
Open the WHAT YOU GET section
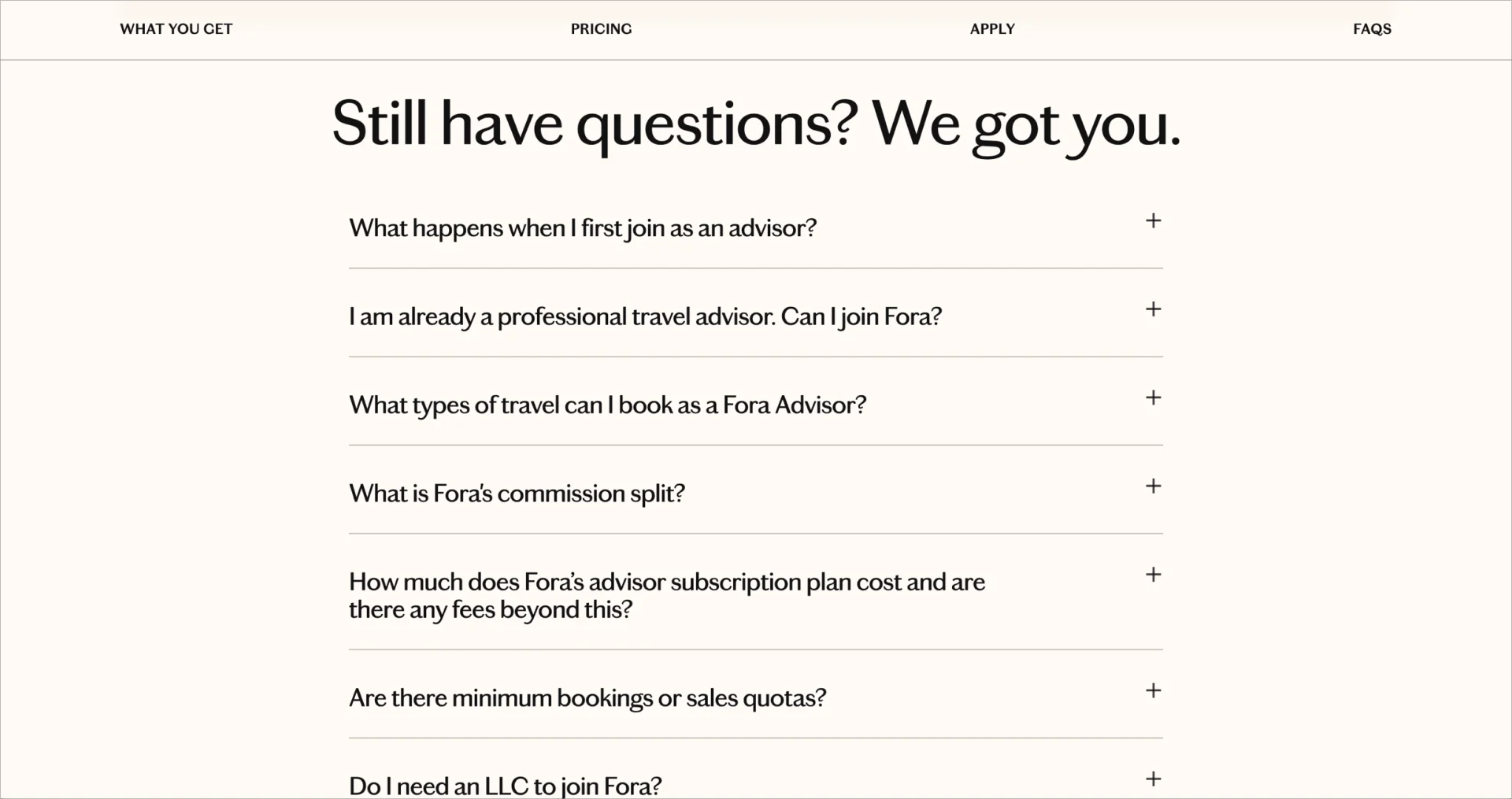pyautogui.click(x=175, y=29)
